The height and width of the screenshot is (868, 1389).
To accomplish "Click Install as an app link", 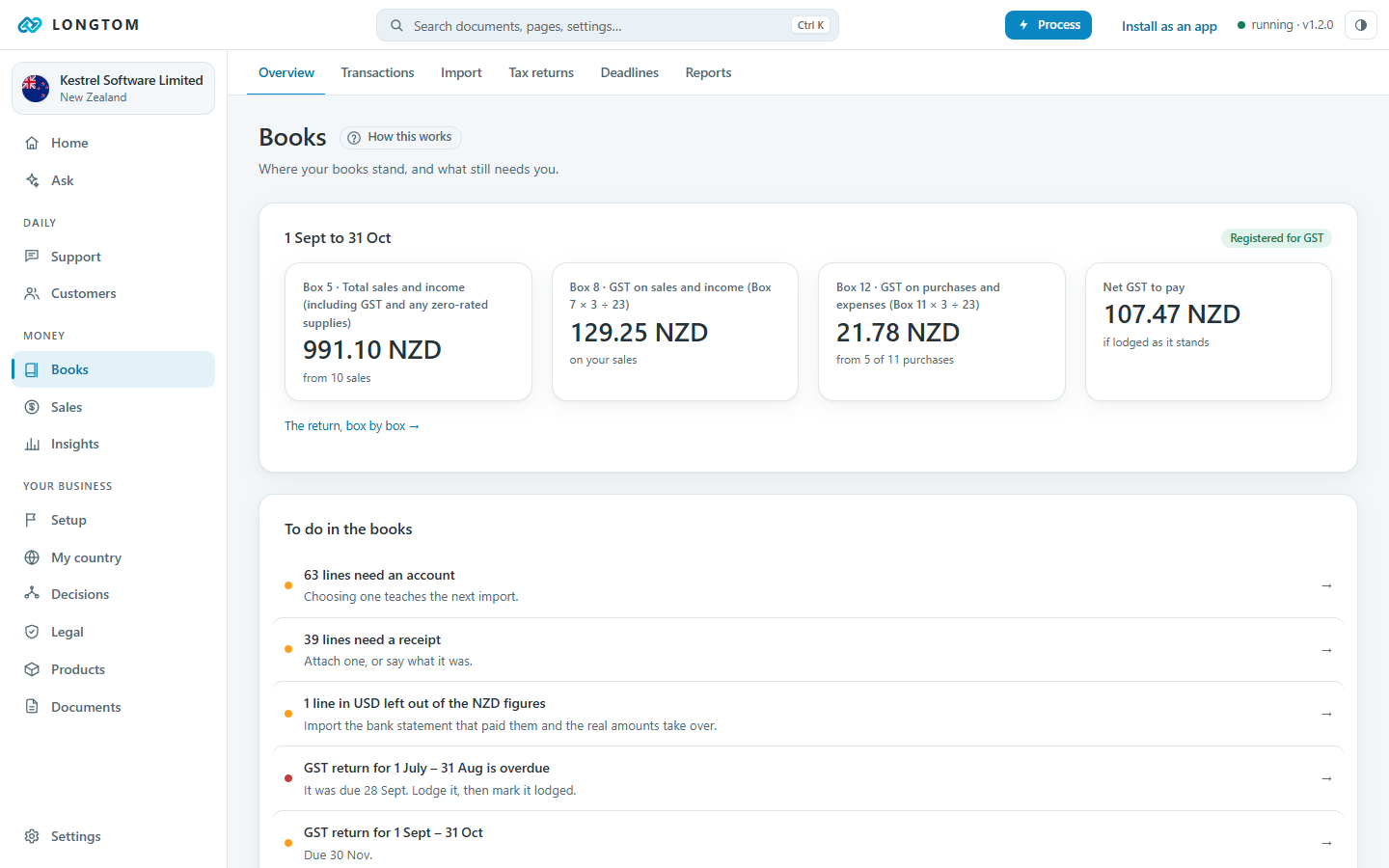I will 1169,26.
